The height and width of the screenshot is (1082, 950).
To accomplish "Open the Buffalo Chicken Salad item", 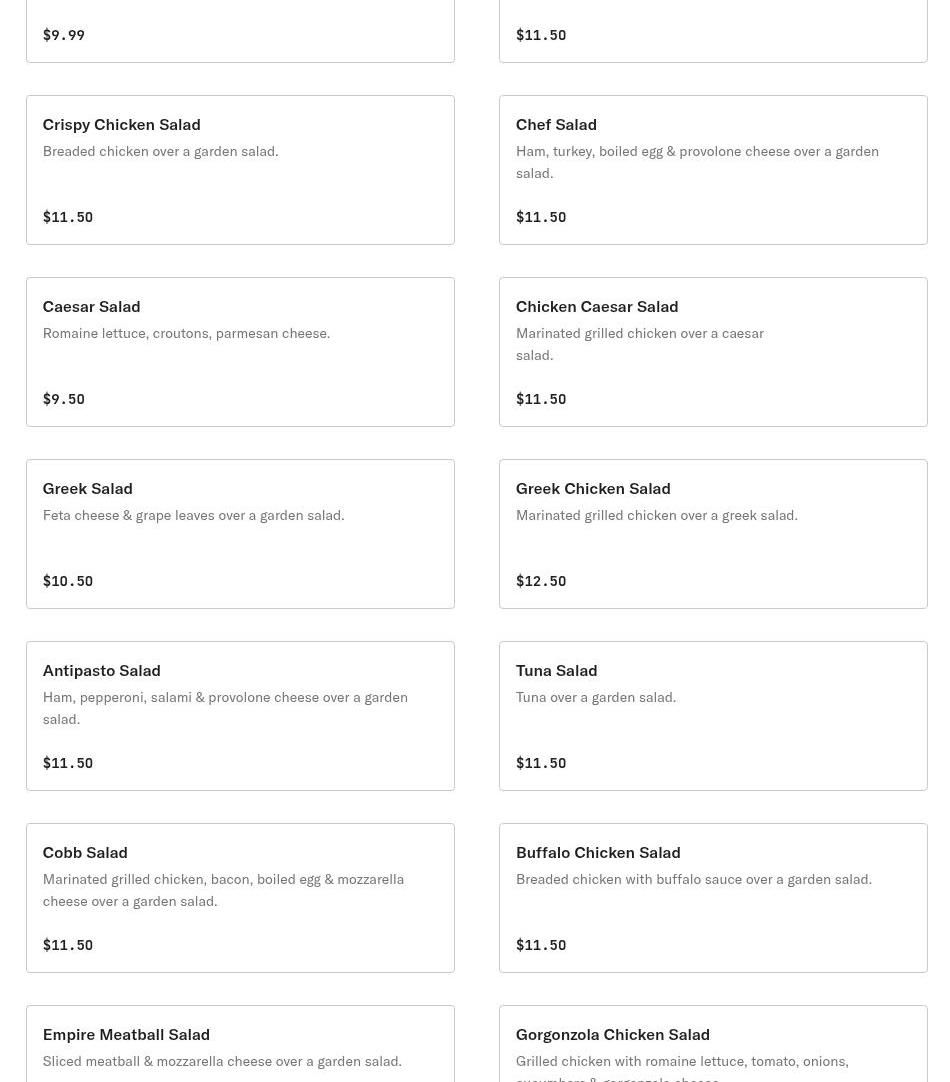I will click(x=713, y=898).
